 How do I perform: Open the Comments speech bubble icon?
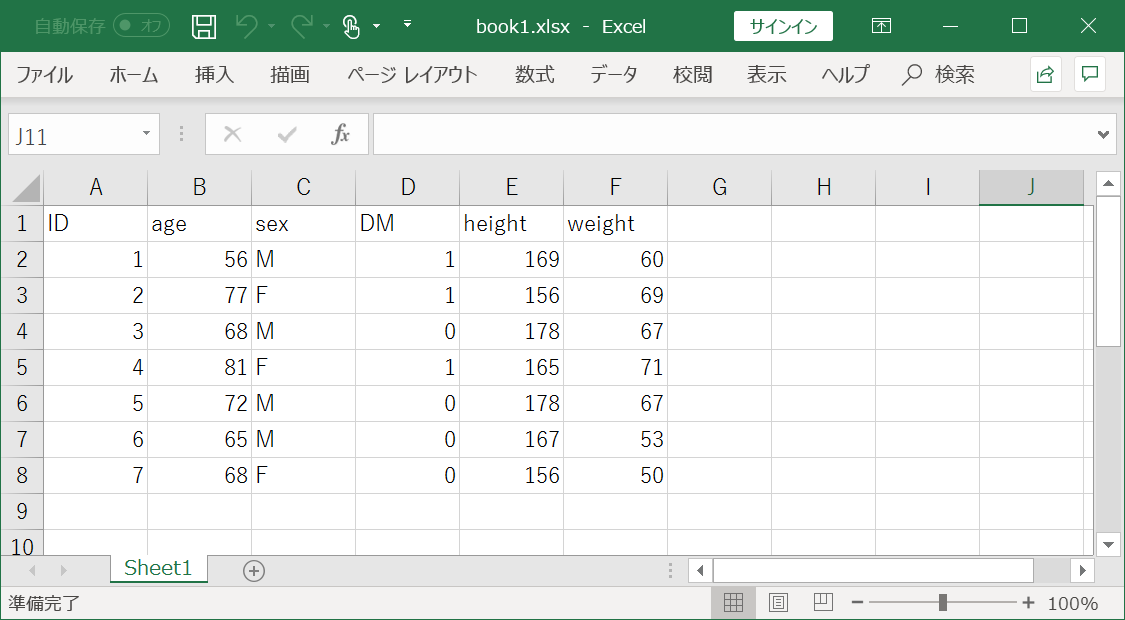point(1090,74)
